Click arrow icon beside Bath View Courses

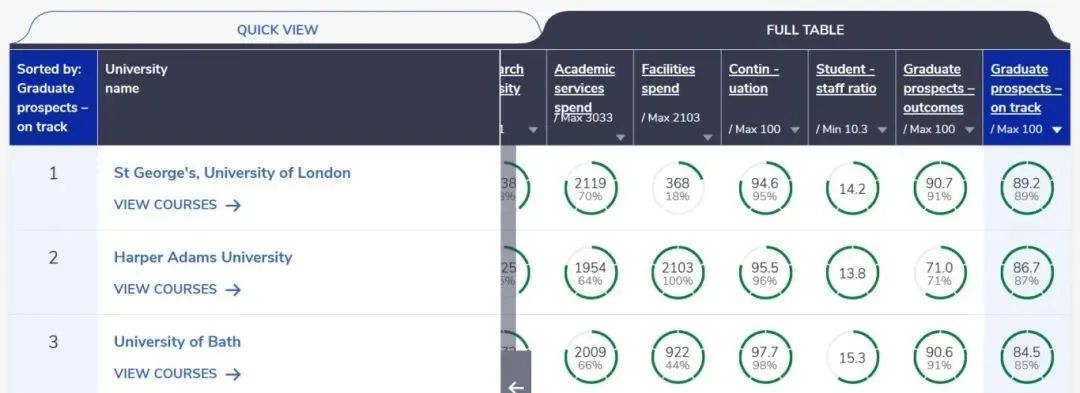click(233, 374)
